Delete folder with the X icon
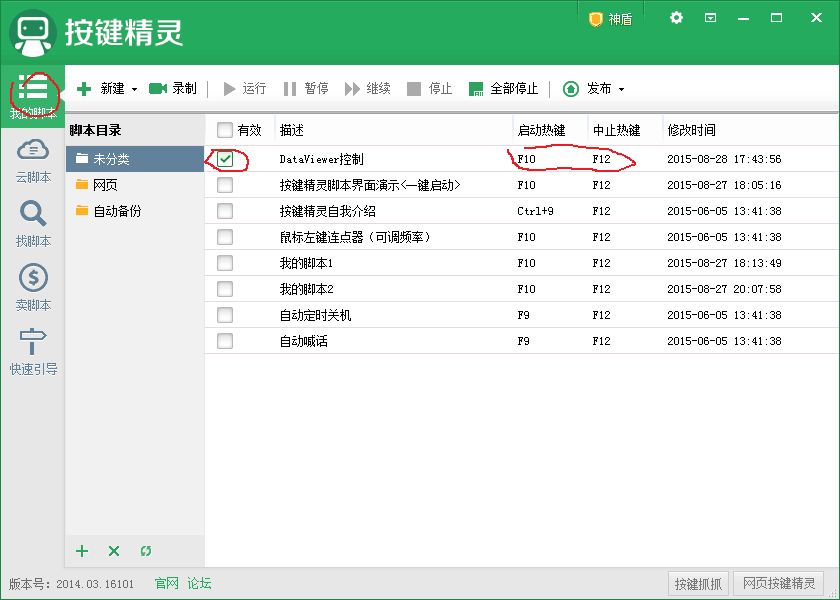 pyautogui.click(x=114, y=551)
